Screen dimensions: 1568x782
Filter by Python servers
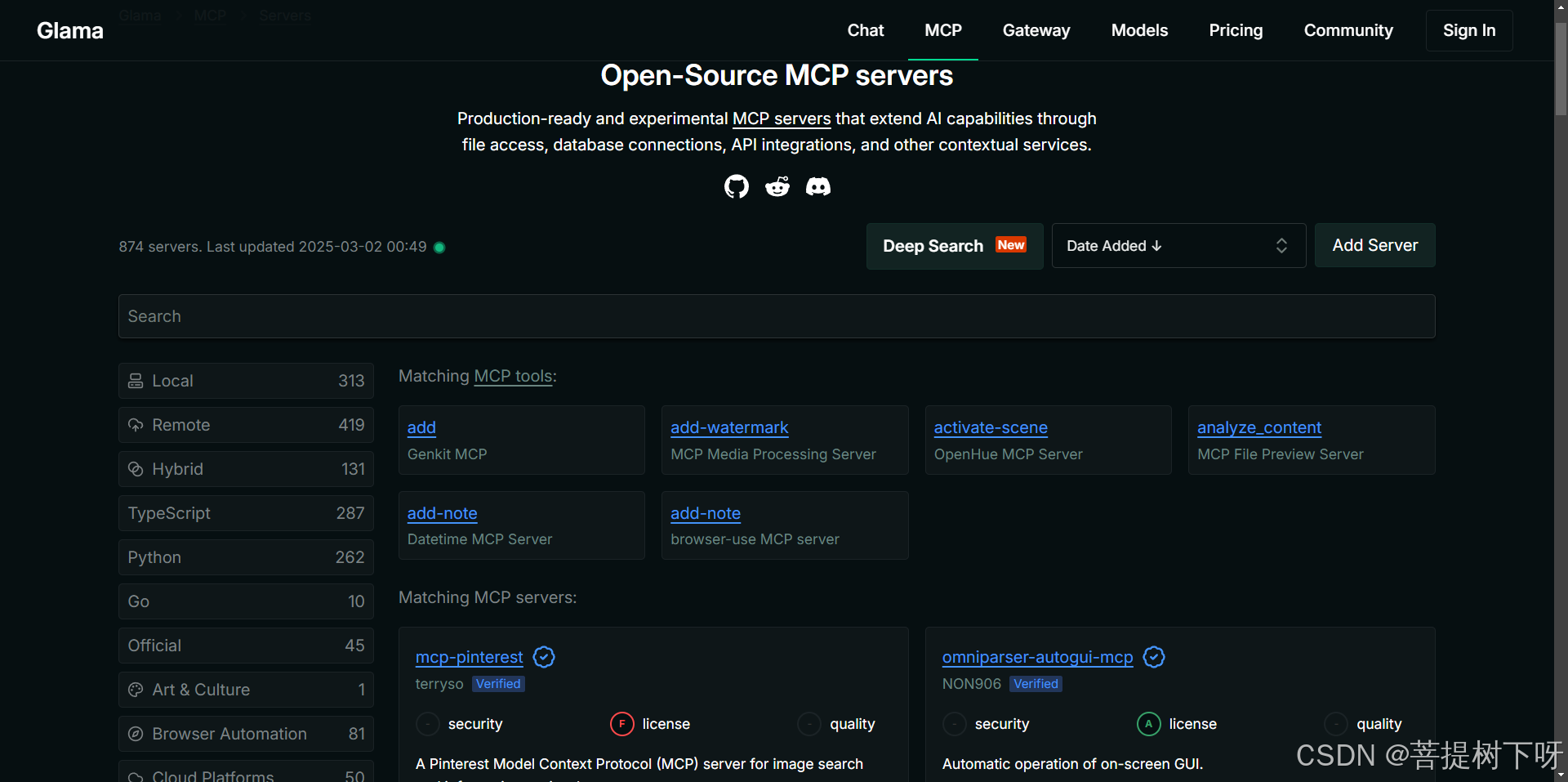246,557
